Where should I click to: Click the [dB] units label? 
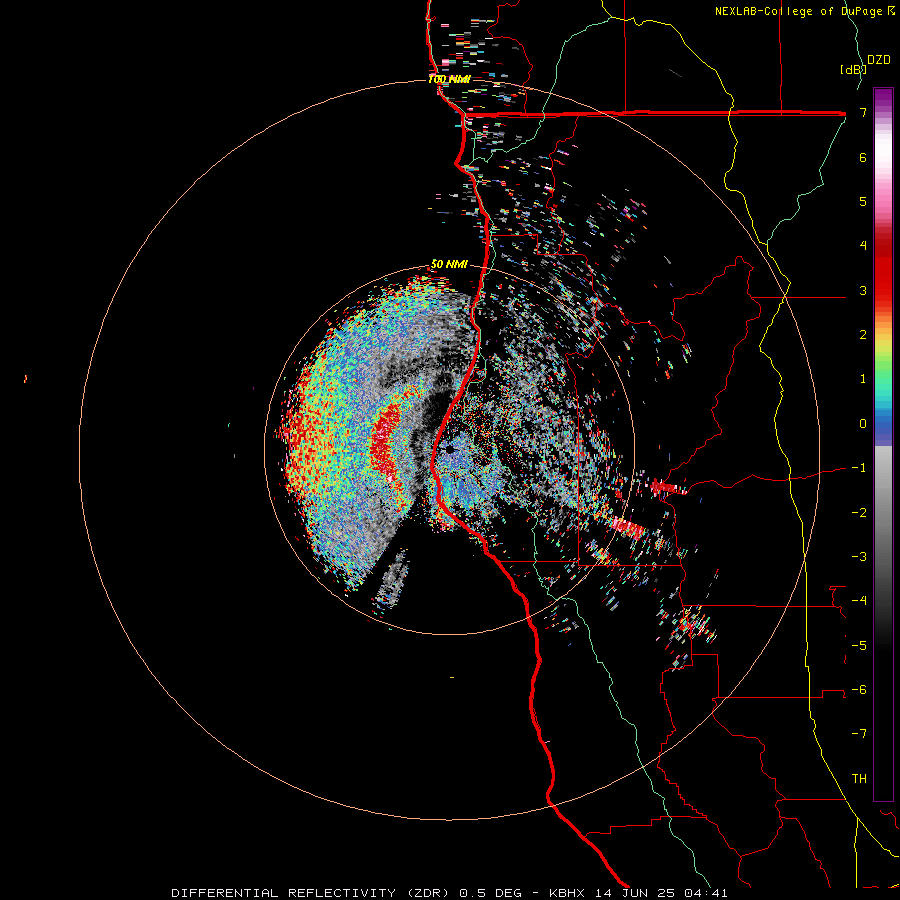(x=853, y=69)
